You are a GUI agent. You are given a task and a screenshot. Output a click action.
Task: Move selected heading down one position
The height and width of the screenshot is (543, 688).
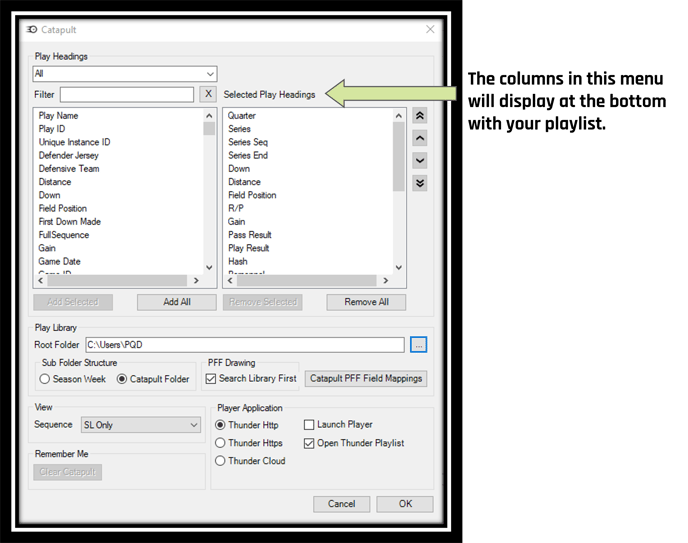tap(419, 161)
